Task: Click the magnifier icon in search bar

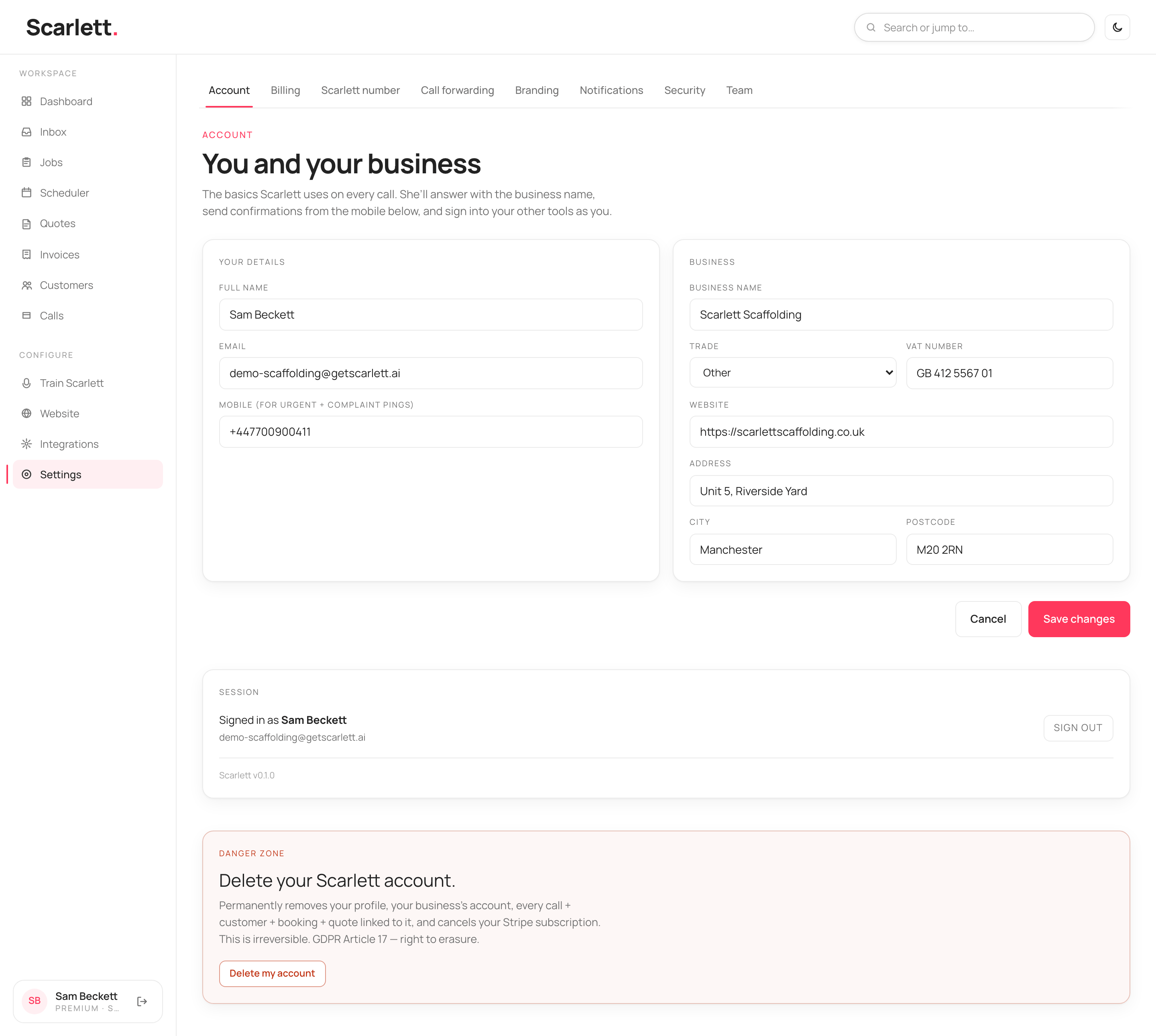Action: point(871,27)
